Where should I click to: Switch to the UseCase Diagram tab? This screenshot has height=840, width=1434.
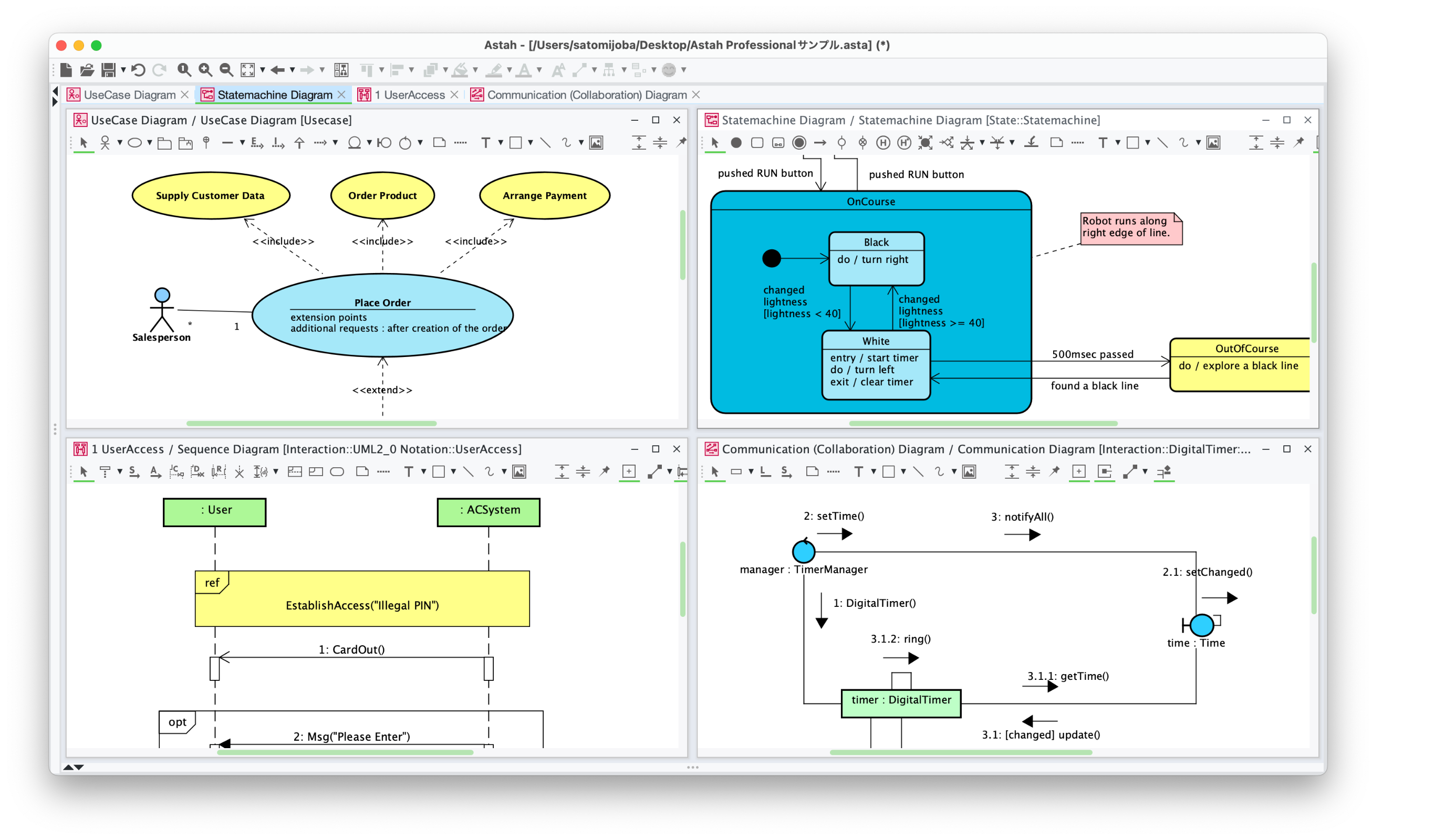point(129,95)
